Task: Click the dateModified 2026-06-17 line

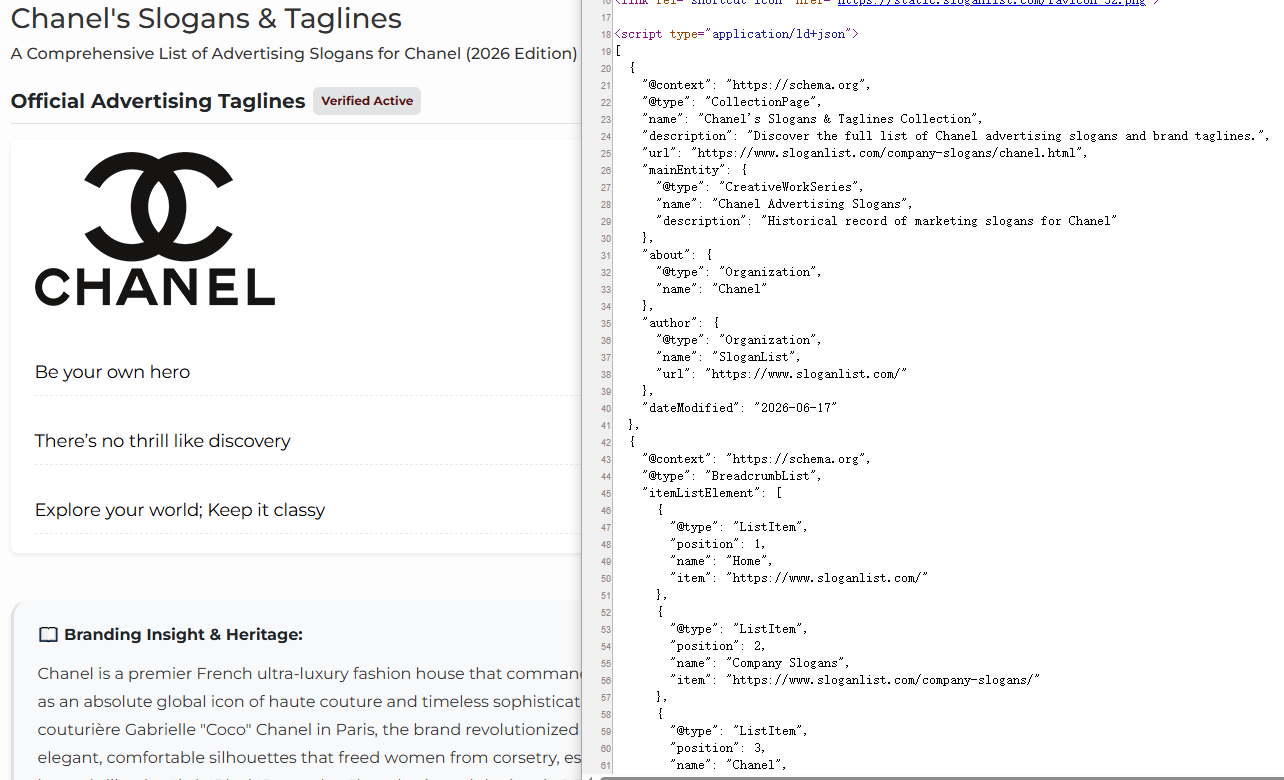Action: (x=739, y=408)
